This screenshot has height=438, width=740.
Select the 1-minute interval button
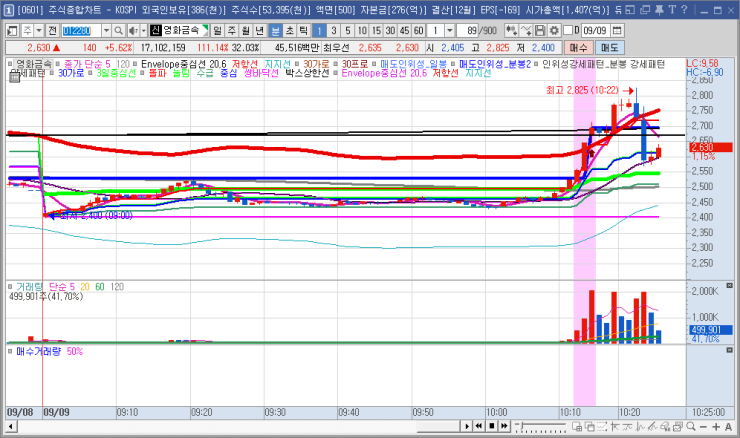[319, 31]
